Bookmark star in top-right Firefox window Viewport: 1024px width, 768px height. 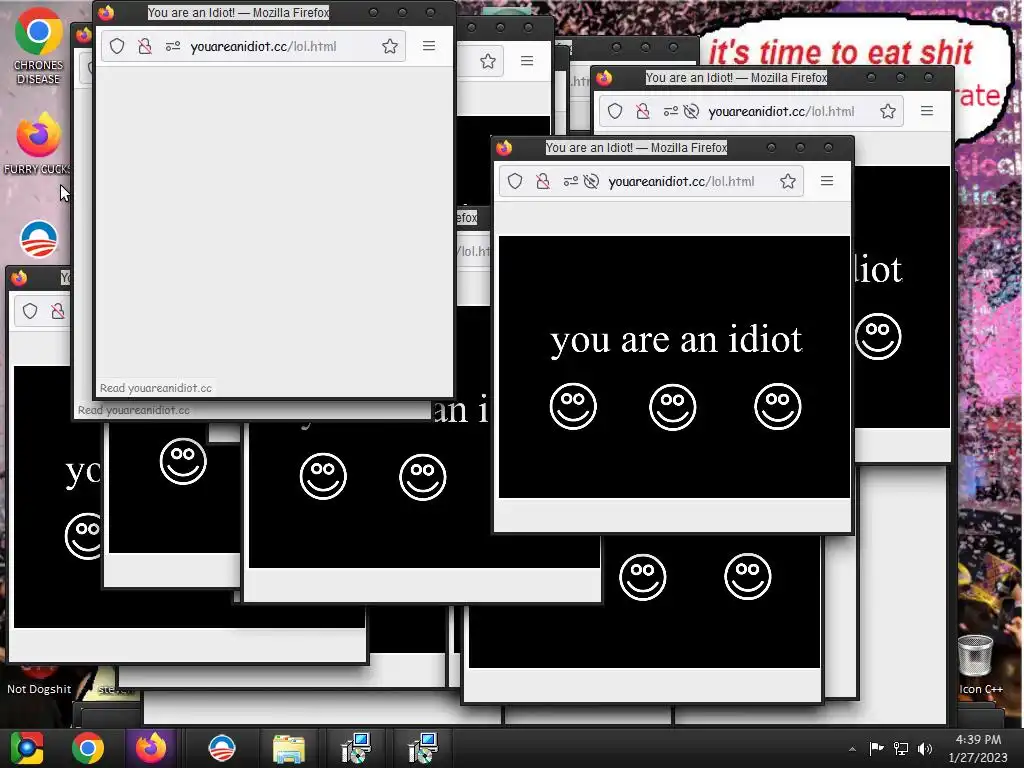(888, 111)
